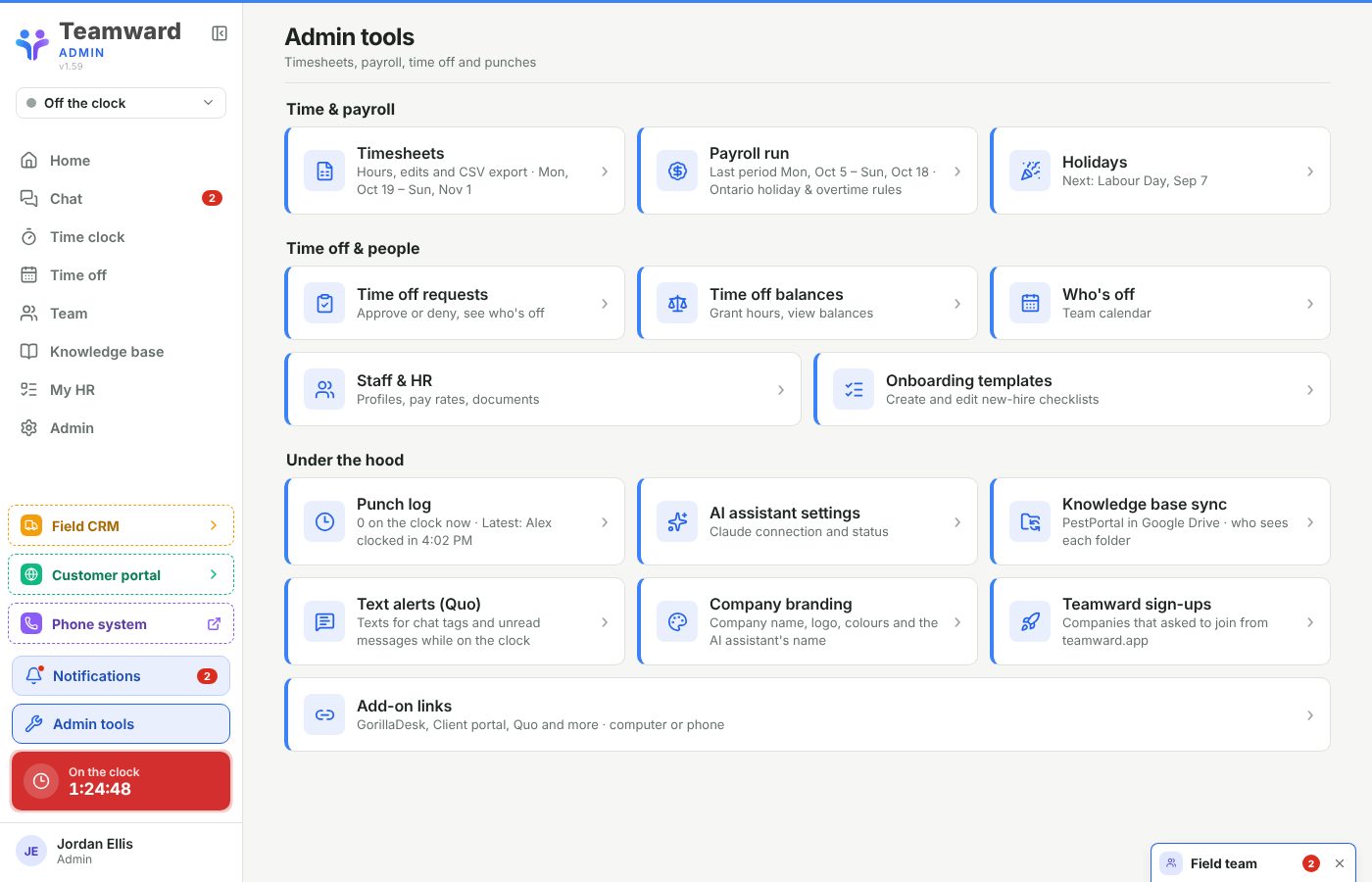Screen dimensions: 1372x882
Task: Click the Admin gear sidebar item
Action: tap(121, 427)
